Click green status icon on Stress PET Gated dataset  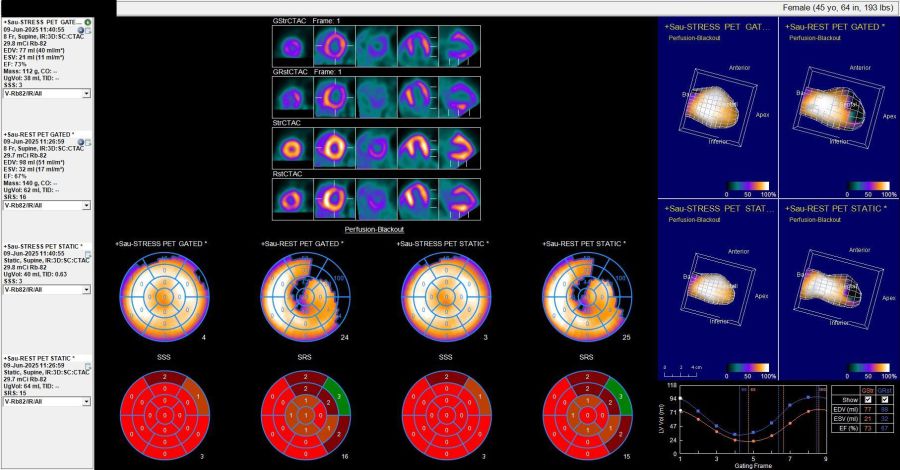coord(88,21)
